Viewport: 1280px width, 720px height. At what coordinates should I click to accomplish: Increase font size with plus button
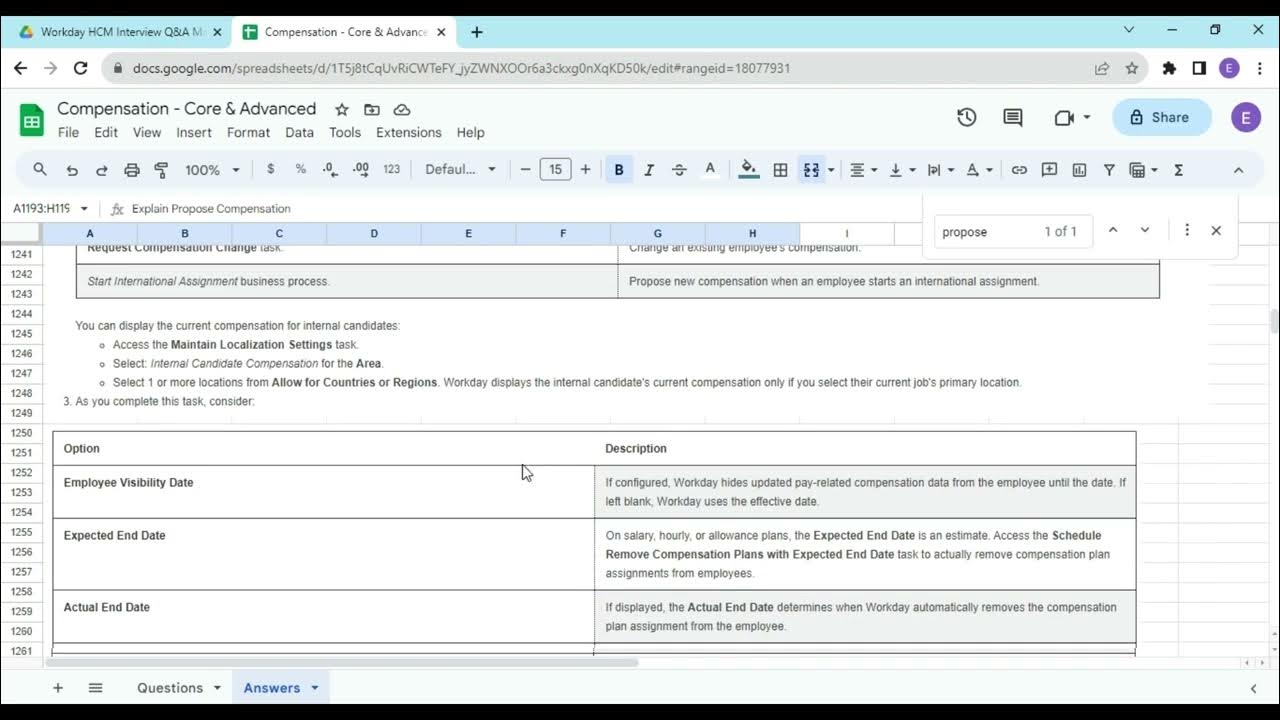tap(585, 170)
